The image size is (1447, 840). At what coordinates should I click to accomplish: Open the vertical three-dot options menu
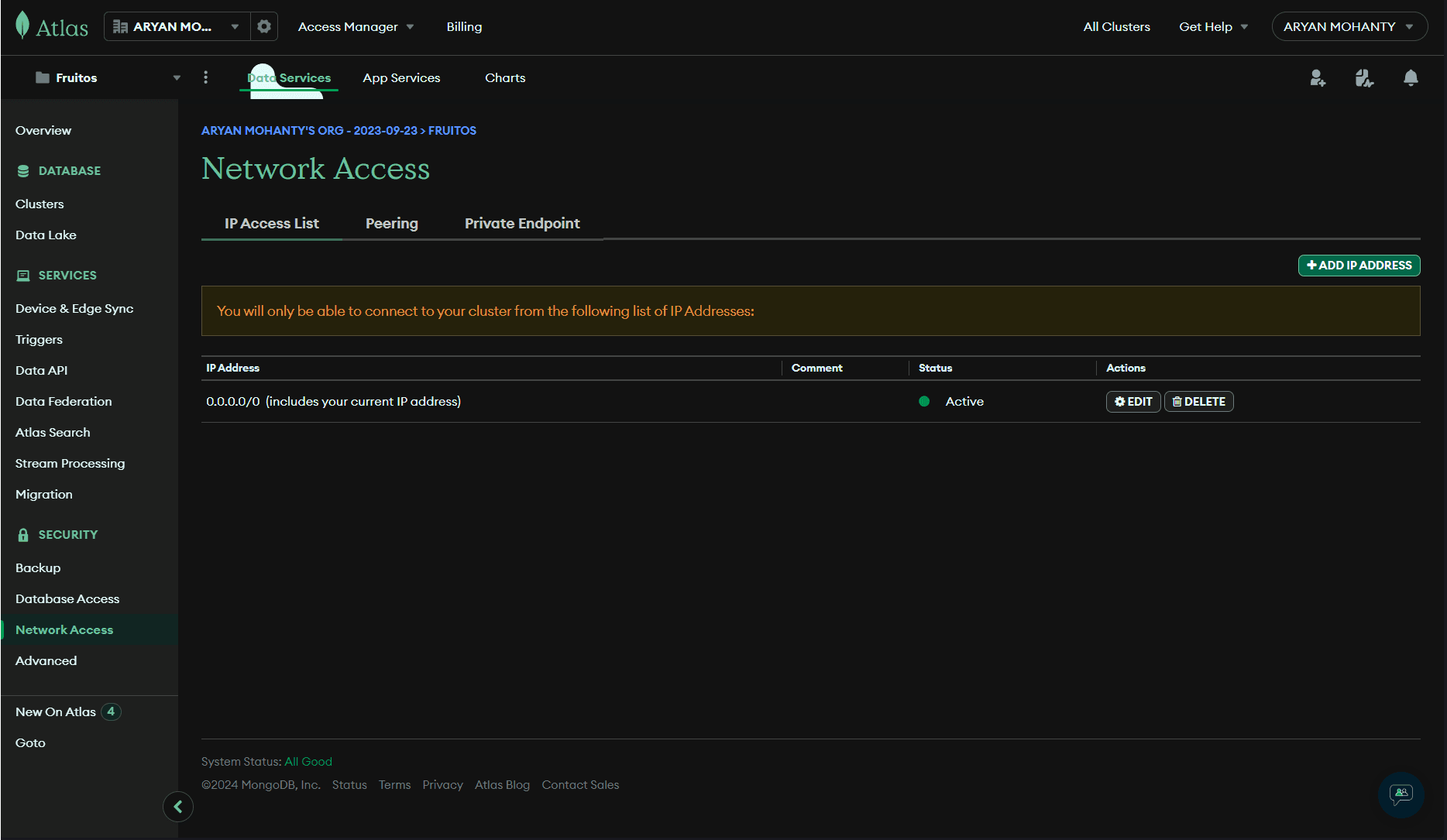[205, 77]
